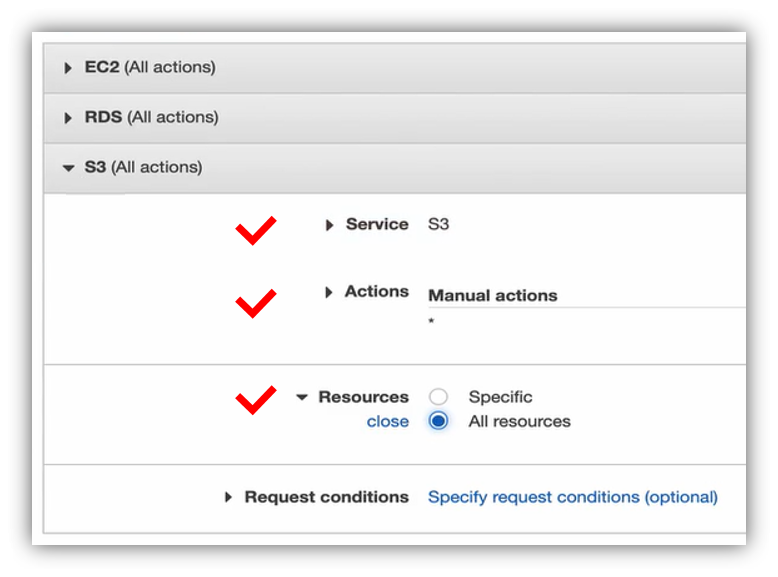Expand the Service row triangle

pyautogui.click(x=329, y=226)
